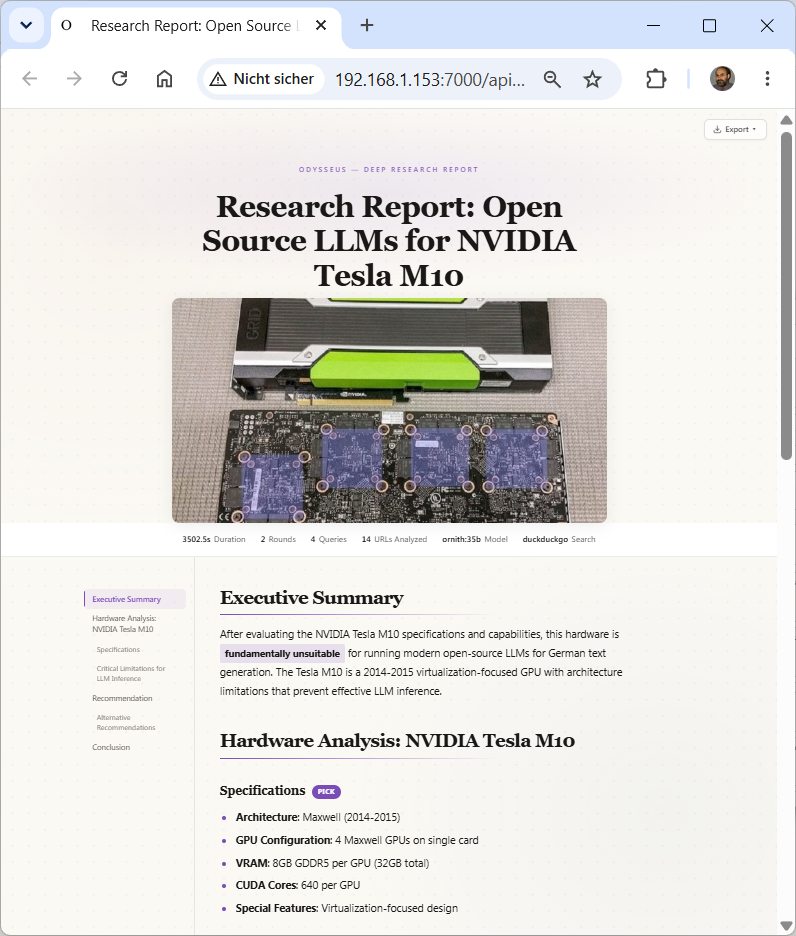Click the 'CUDA Cores: 640 per GPU' bullet
796x936 pixels.
[297, 885]
